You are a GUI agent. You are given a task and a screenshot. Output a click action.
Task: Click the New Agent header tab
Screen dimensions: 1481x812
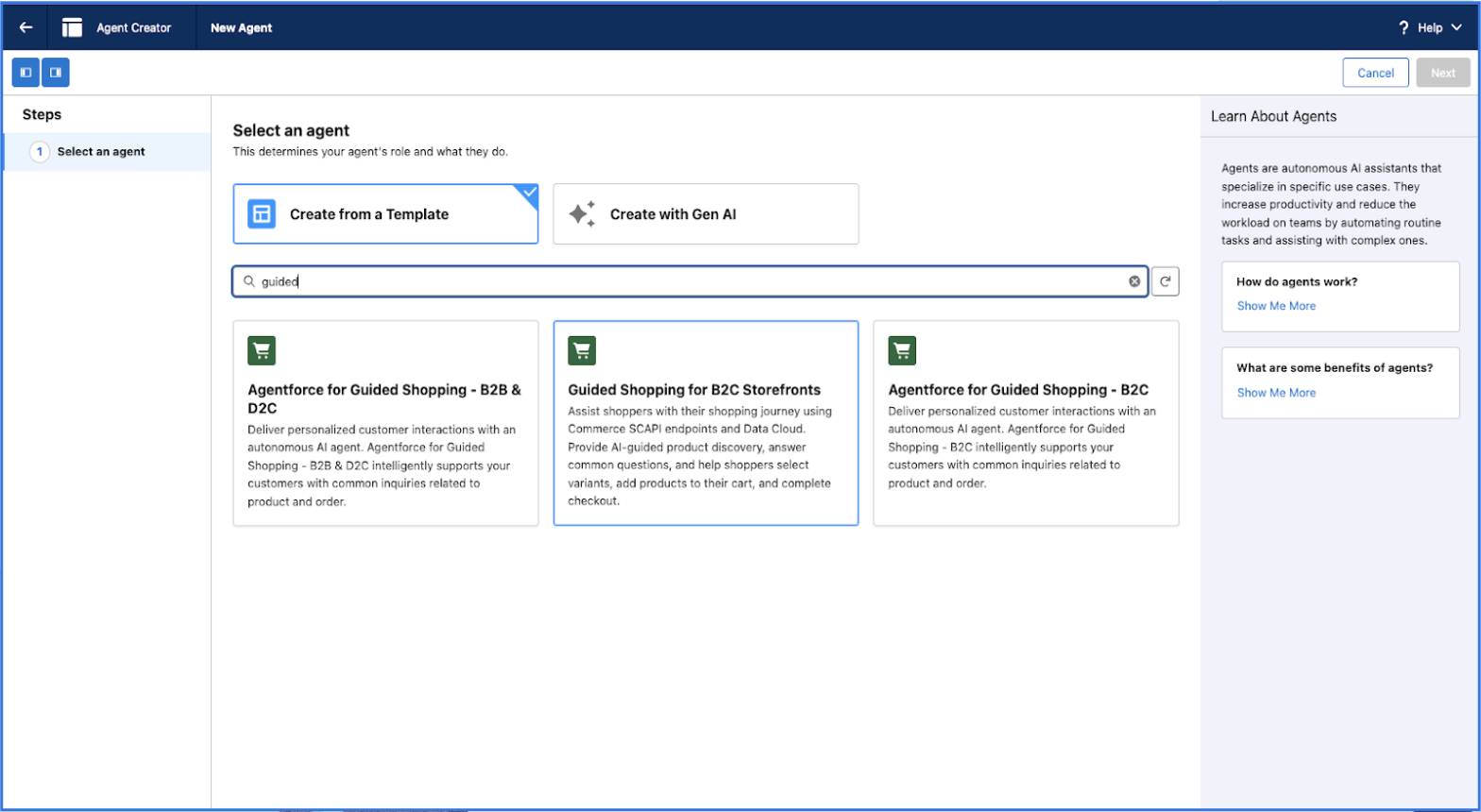click(x=241, y=28)
